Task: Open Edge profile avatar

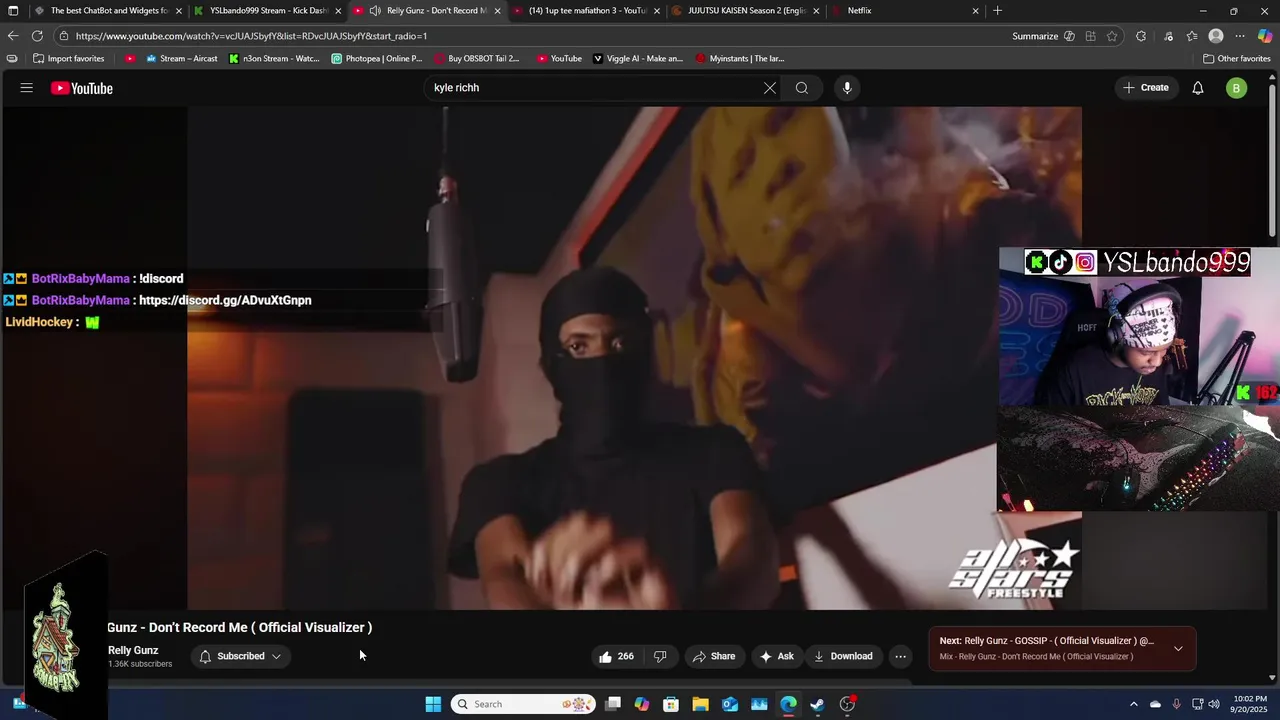Action: point(1216,36)
